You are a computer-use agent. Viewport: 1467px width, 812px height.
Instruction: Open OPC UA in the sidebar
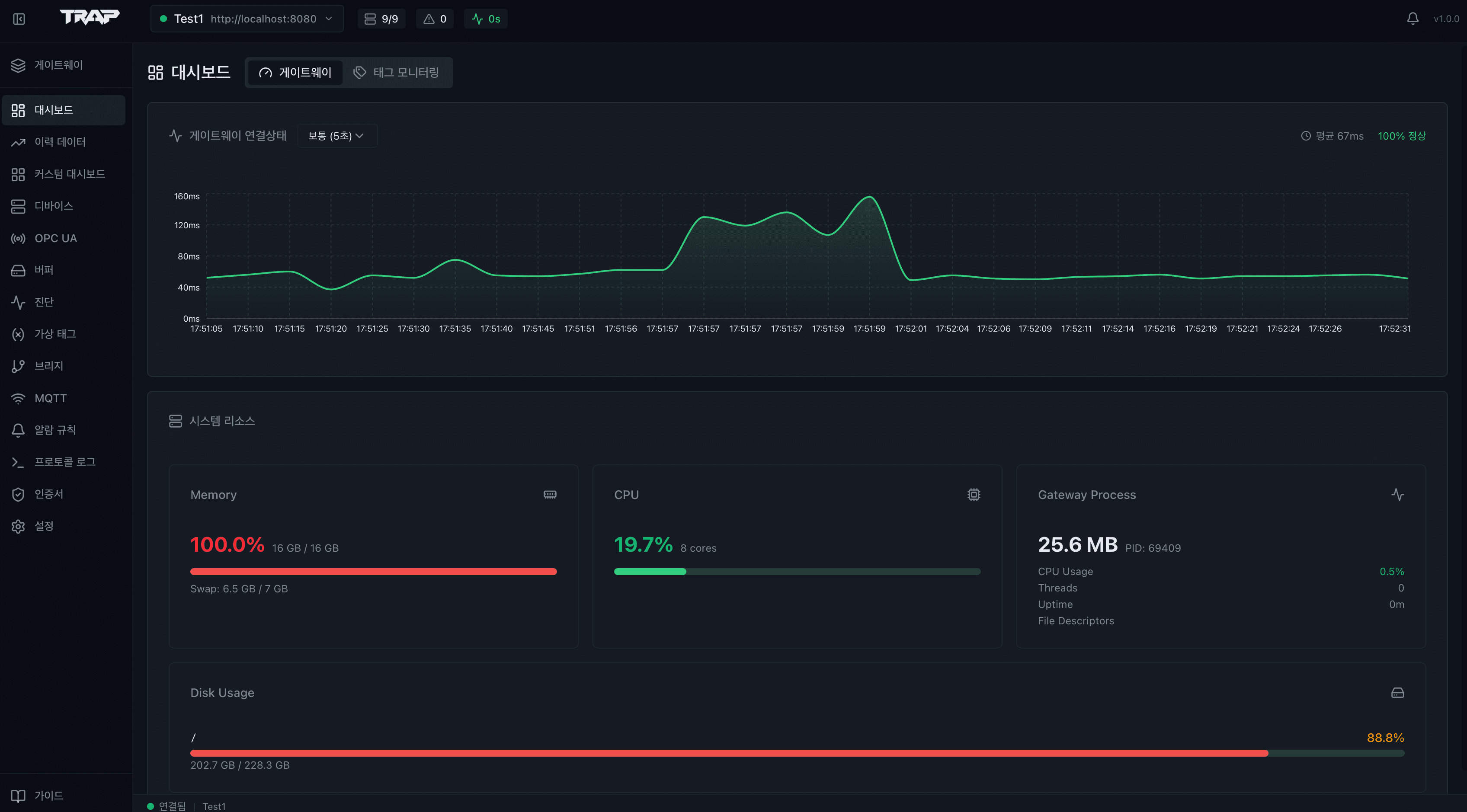point(64,238)
